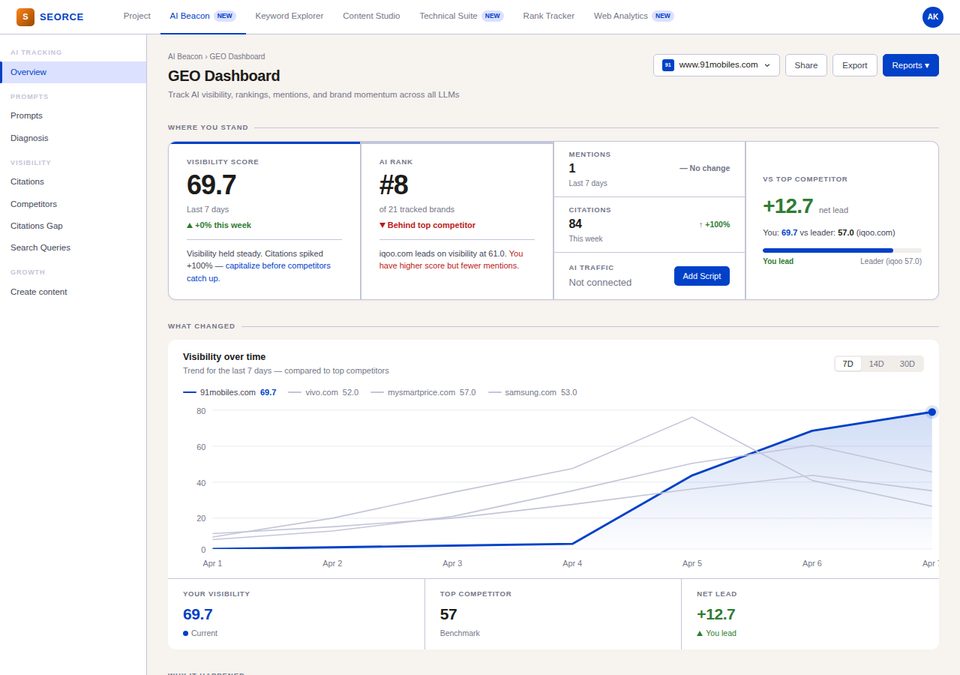Click the 'No change' mentions indicator

[x=705, y=168]
